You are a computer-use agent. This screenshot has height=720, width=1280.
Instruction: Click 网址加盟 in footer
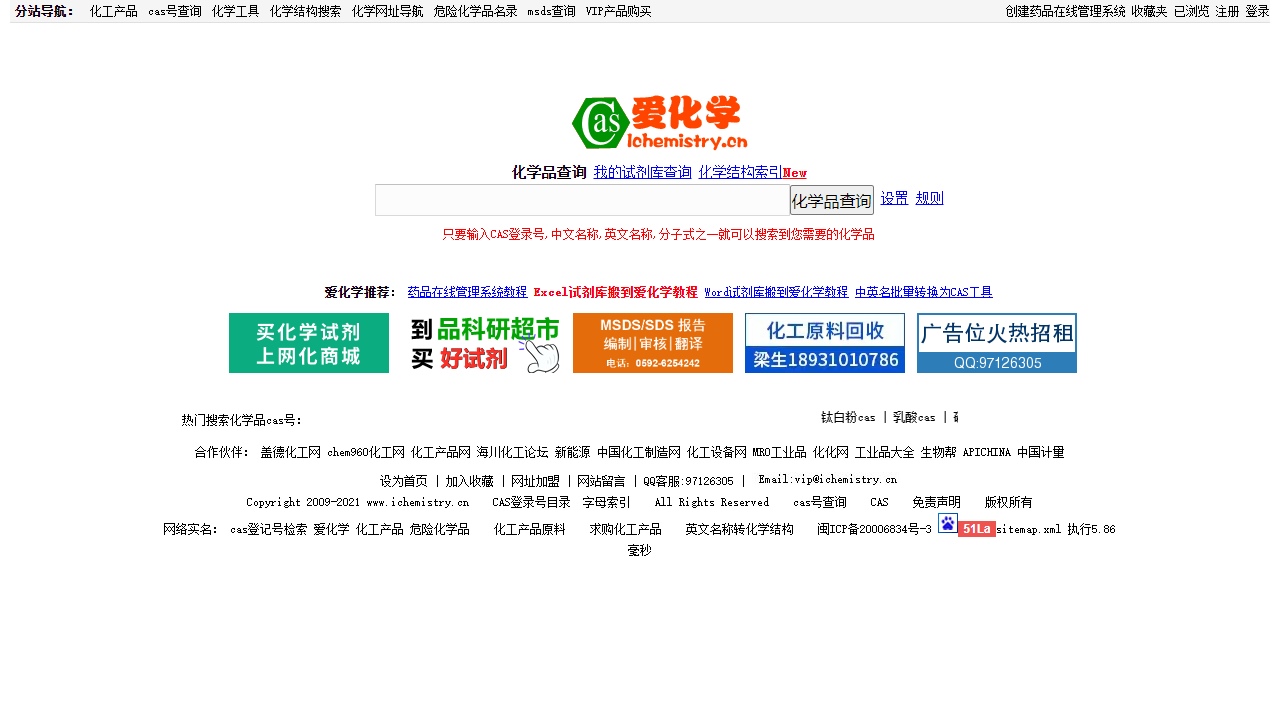(535, 480)
